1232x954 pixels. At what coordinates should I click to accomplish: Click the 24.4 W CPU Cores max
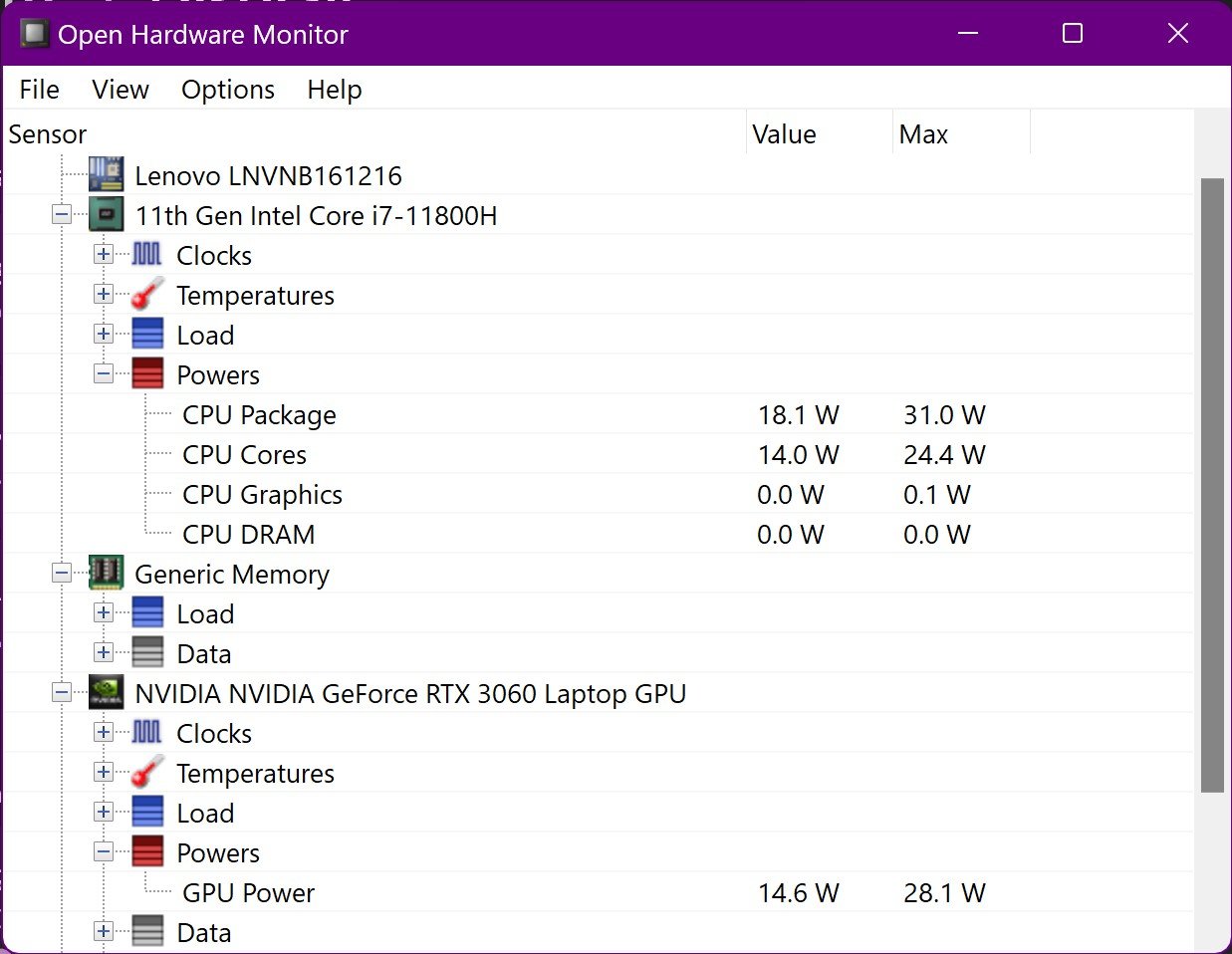pyautogui.click(x=944, y=454)
